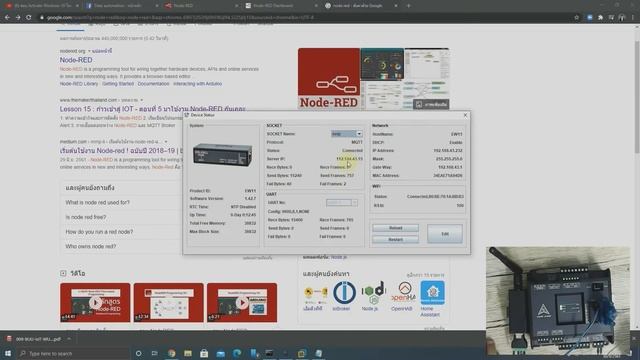Go back with browser back arrow
This screenshot has height=360, width=640.
coord(7,18)
